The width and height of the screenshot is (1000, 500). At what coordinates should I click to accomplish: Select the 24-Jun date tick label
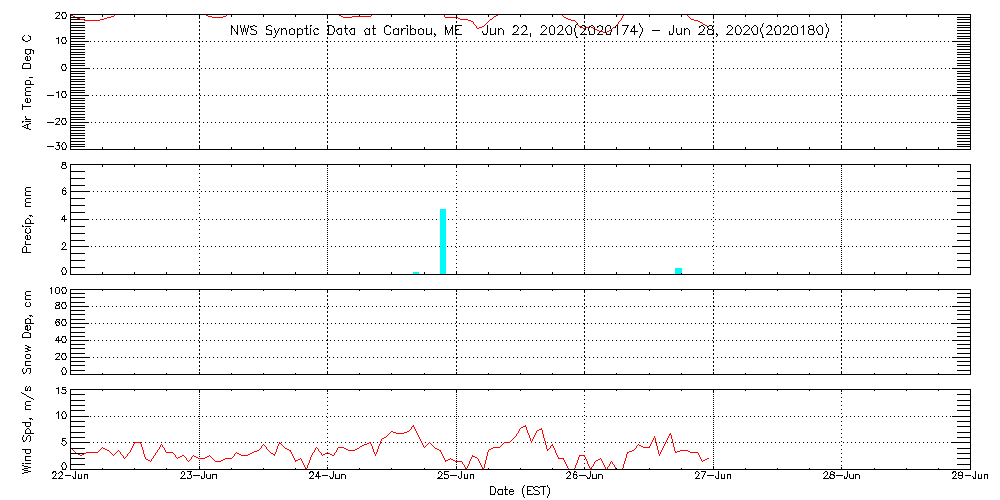pos(328,477)
